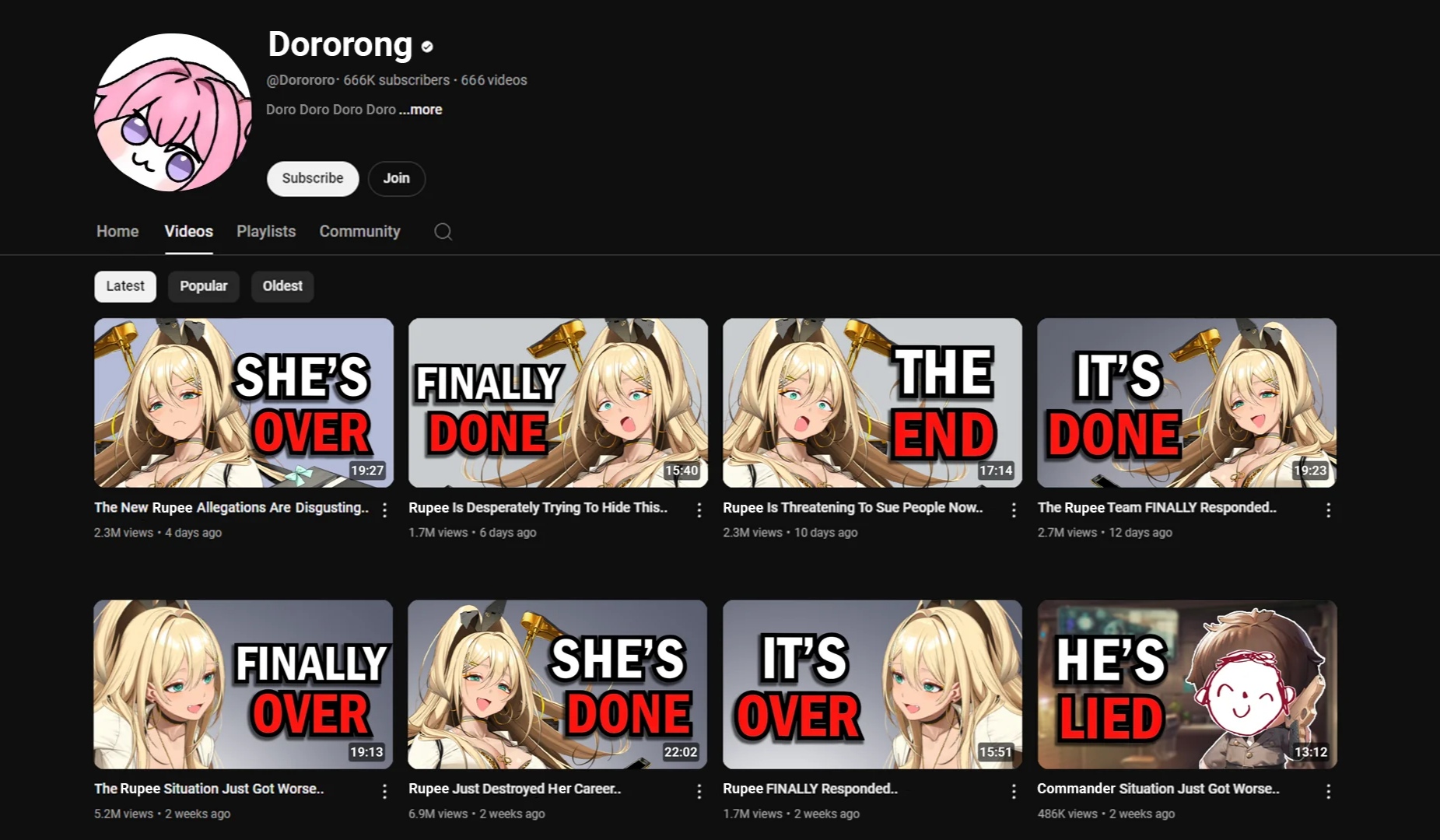Click the Dororong channel avatar
This screenshot has height=840, width=1440.
pyautogui.click(x=173, y=113)
